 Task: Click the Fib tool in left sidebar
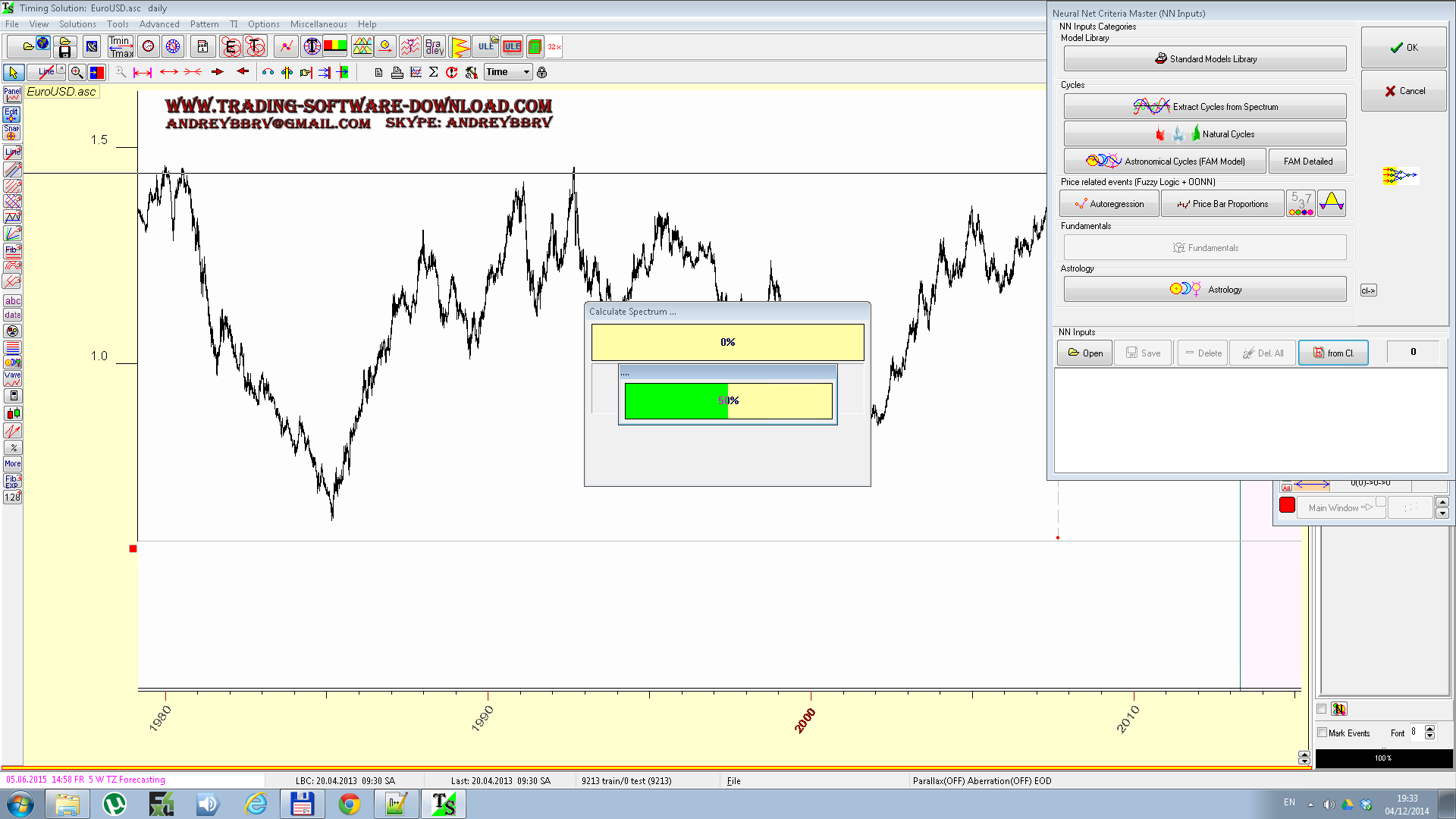(12, 249)
